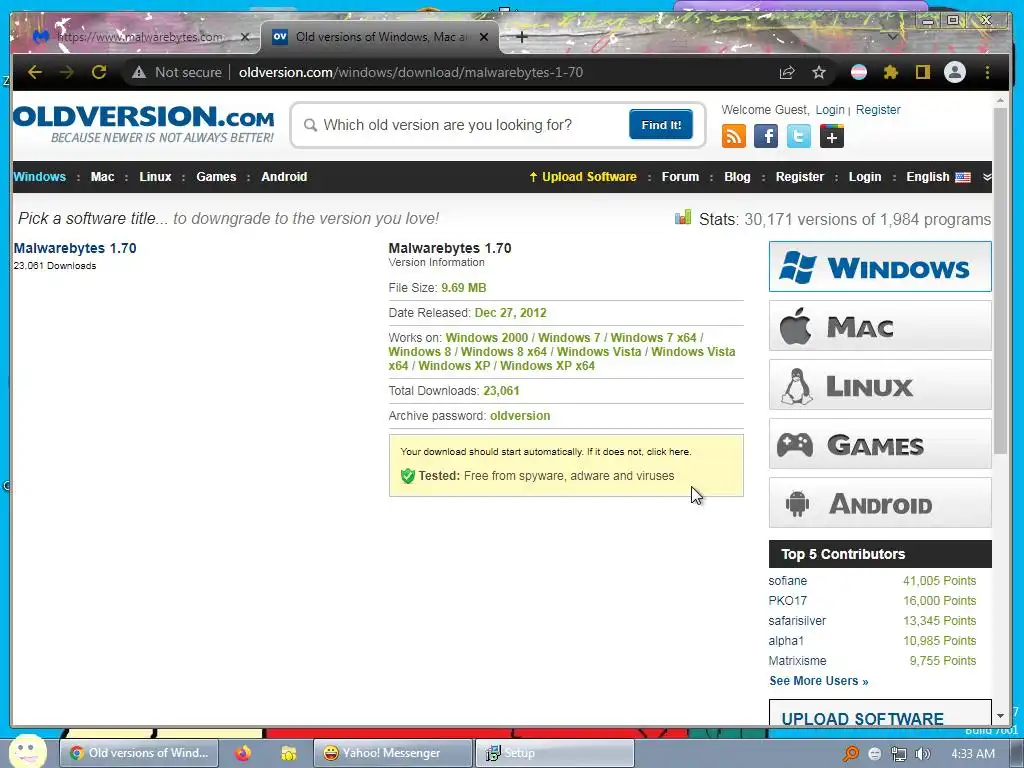
Task: Click Login in the black nav bar
Action: pos(865,177)
